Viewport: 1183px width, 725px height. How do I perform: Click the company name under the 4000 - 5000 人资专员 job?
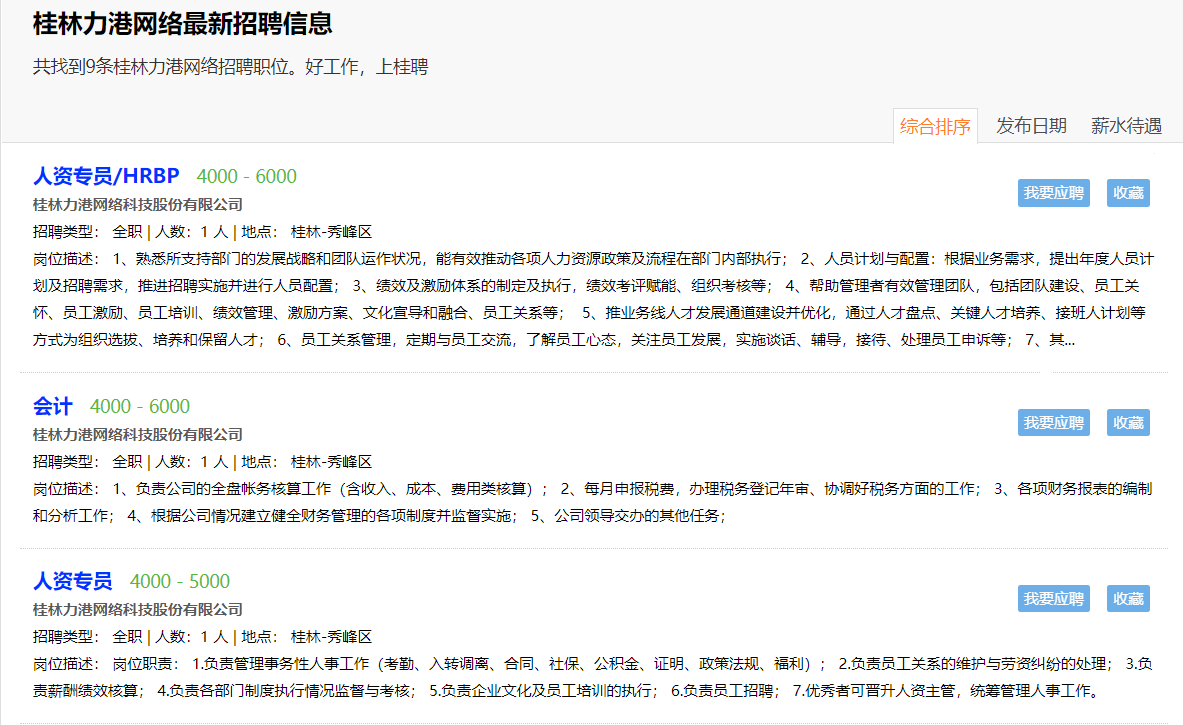[138, 610]
